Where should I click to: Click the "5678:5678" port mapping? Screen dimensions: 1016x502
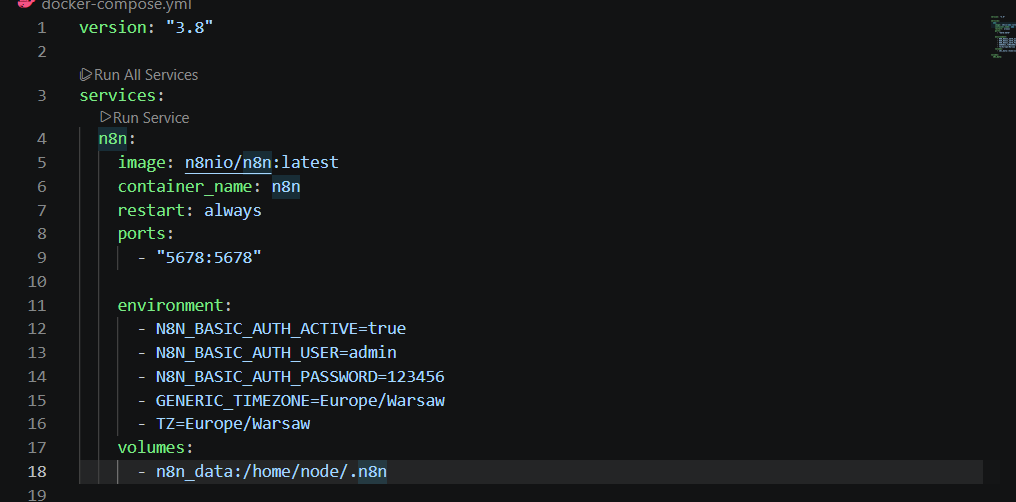[x=209, y=257]
